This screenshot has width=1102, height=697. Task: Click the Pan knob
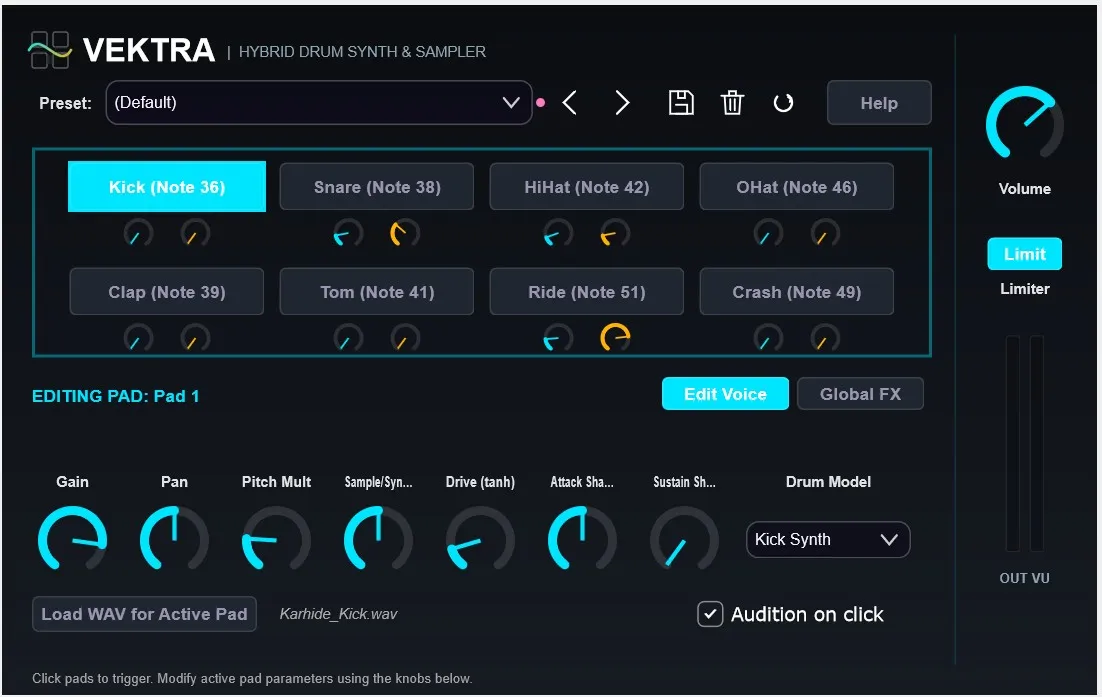coord(174,540)
